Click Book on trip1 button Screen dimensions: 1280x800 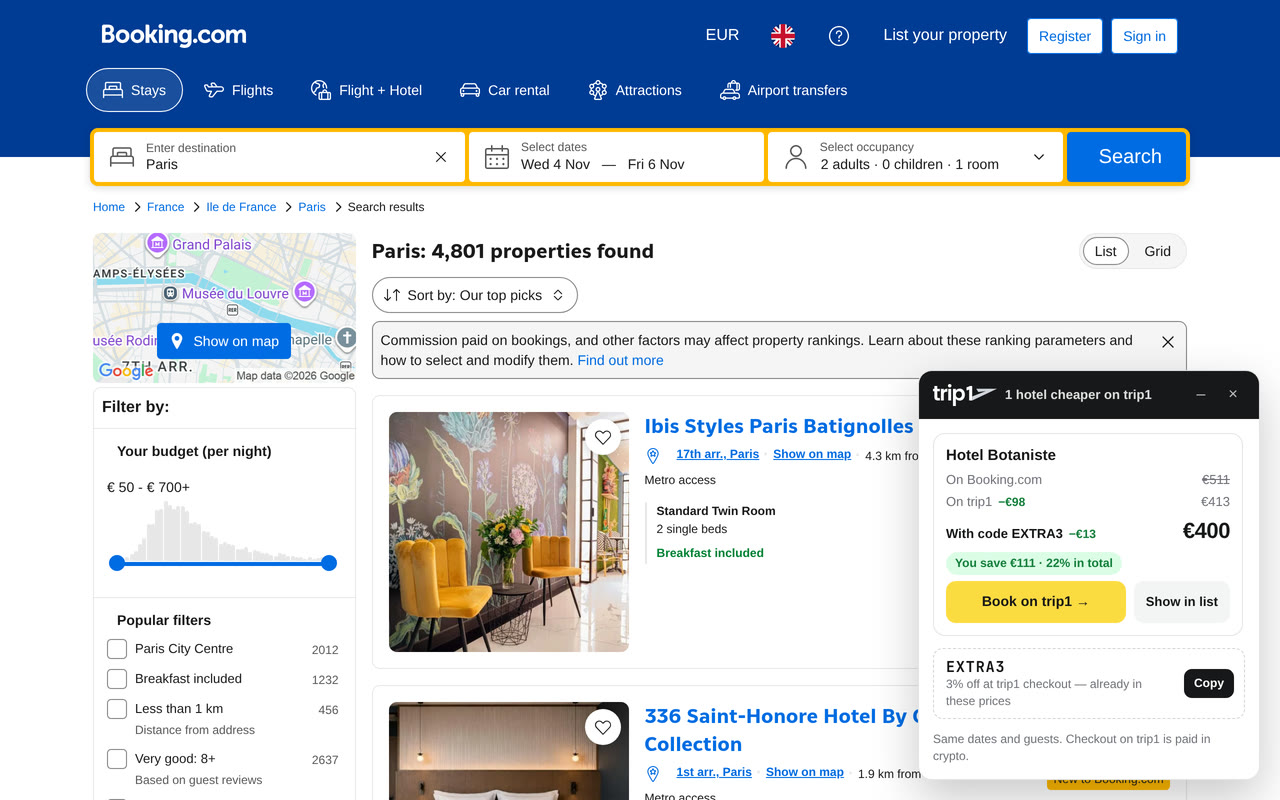click(x=1035, y=602)
